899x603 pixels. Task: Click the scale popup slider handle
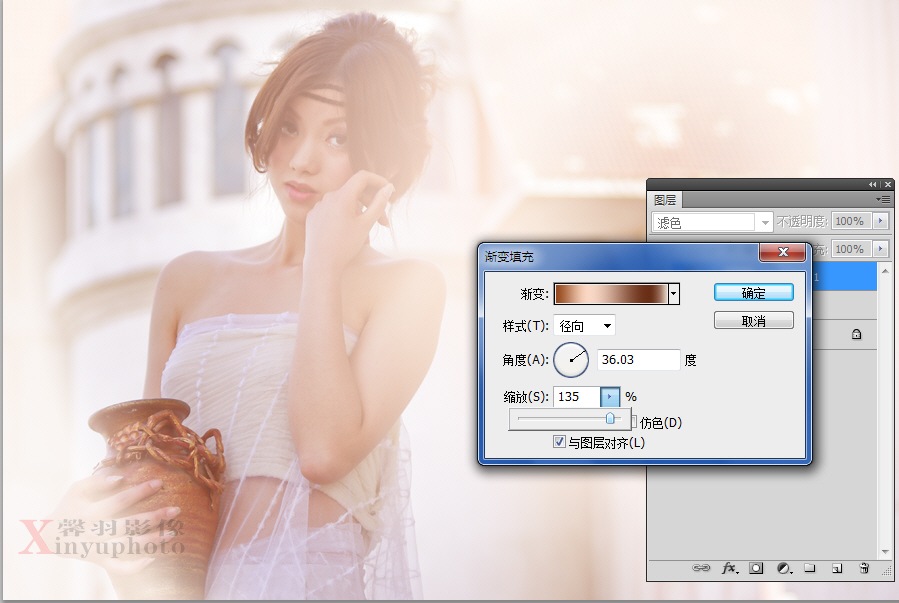(610, 418)
